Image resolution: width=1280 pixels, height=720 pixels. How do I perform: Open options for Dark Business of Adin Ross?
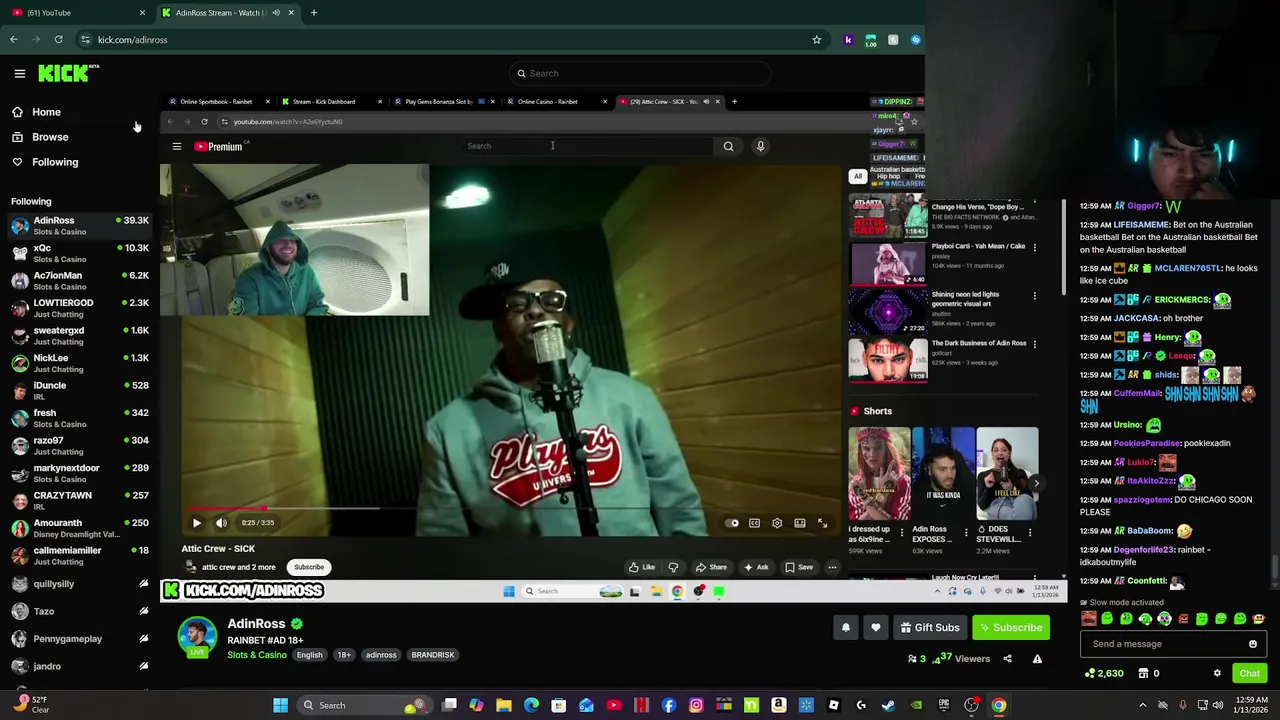tap(1034, 344)
